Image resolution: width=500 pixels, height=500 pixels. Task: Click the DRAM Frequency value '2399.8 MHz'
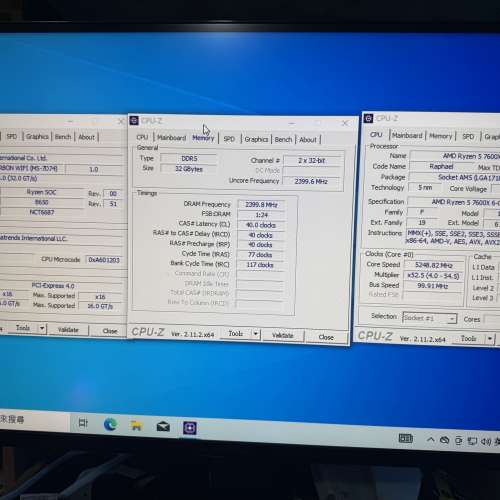pyautogui.click(x=261, y=205)
